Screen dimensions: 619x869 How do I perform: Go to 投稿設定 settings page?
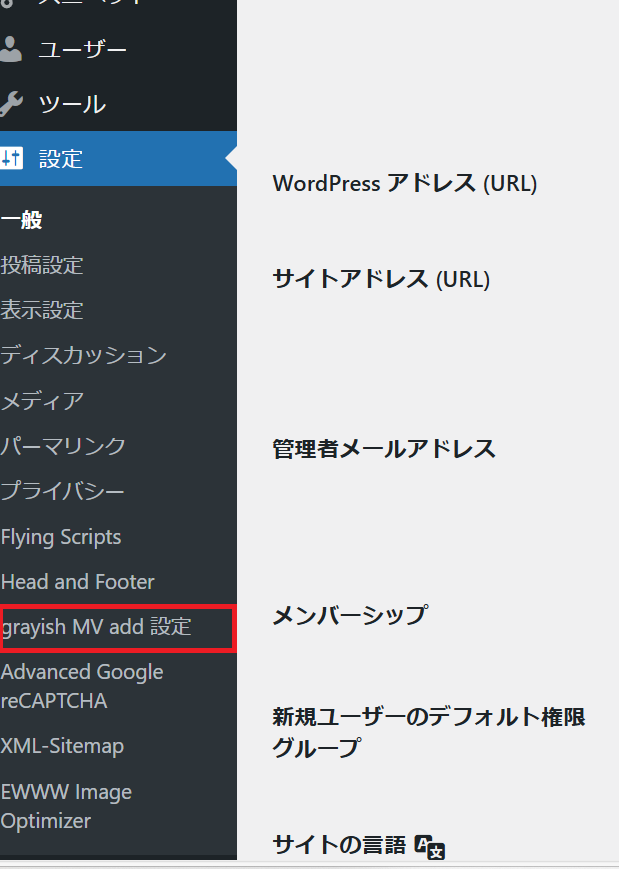pos(42,265)
